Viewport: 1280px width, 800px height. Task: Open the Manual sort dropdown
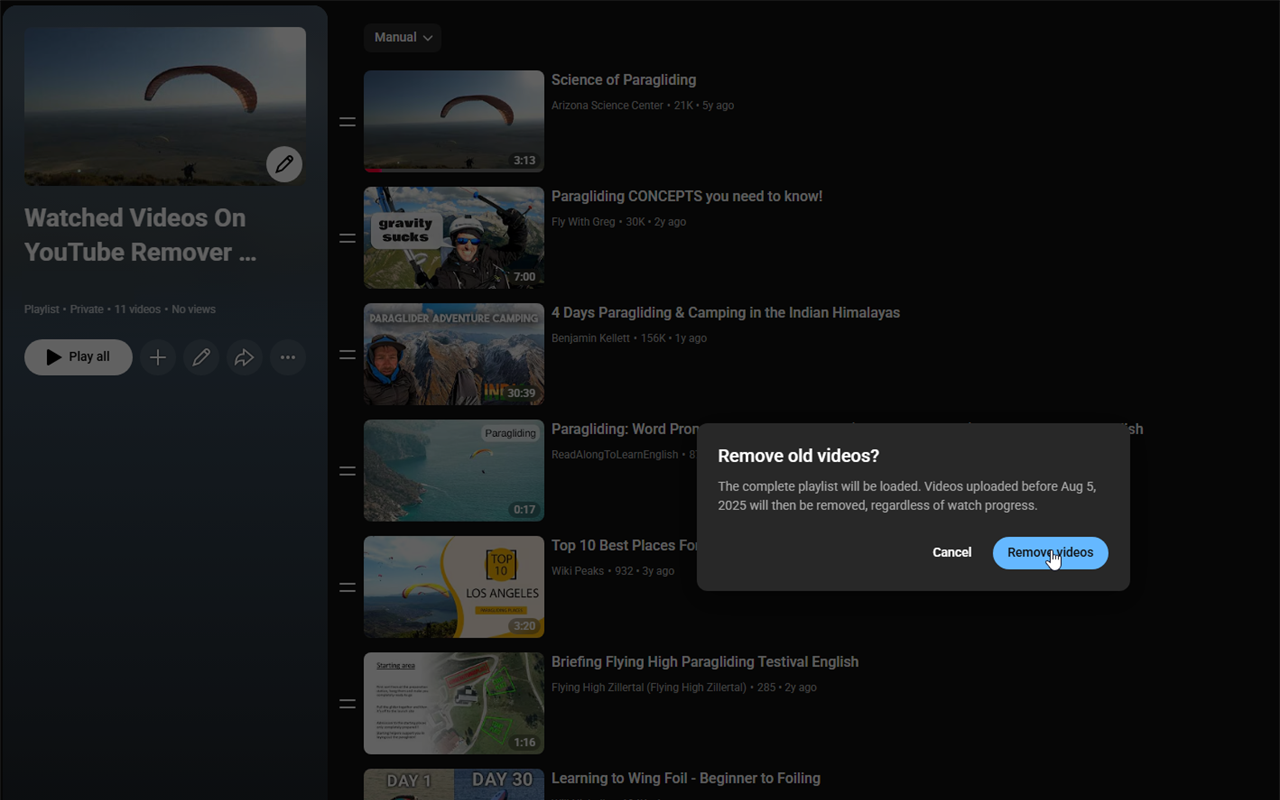pyautogui.click(x=403, y=38)
